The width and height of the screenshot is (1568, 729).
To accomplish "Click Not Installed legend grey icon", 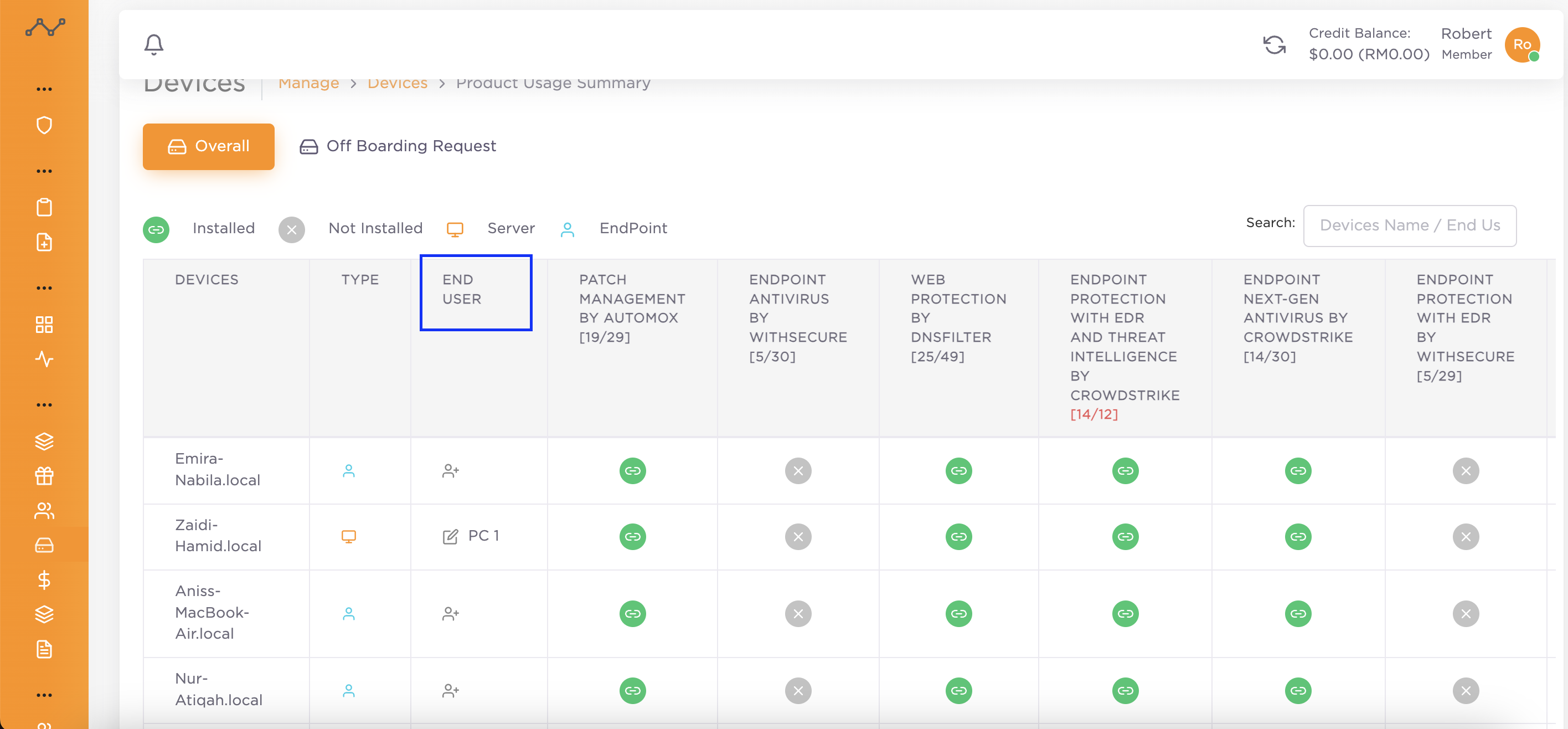I will pyautogui.click(x=292, y=229).
